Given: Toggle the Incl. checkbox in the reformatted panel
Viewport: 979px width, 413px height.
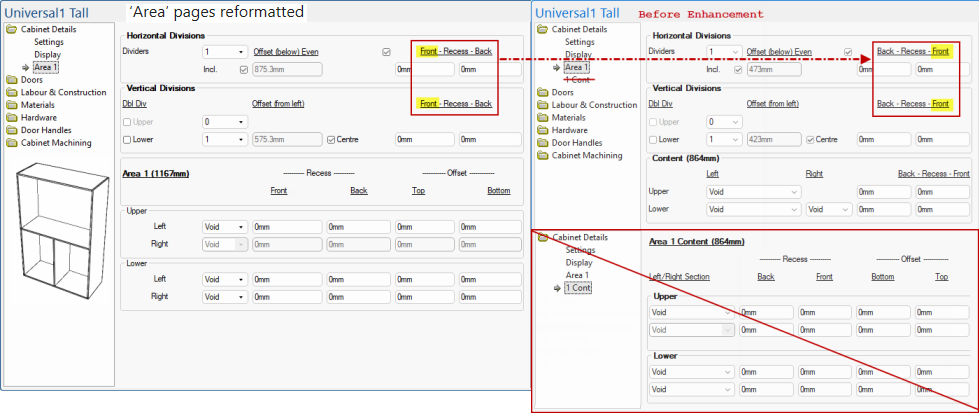Looking at the screenshot, I should (244, 69).
